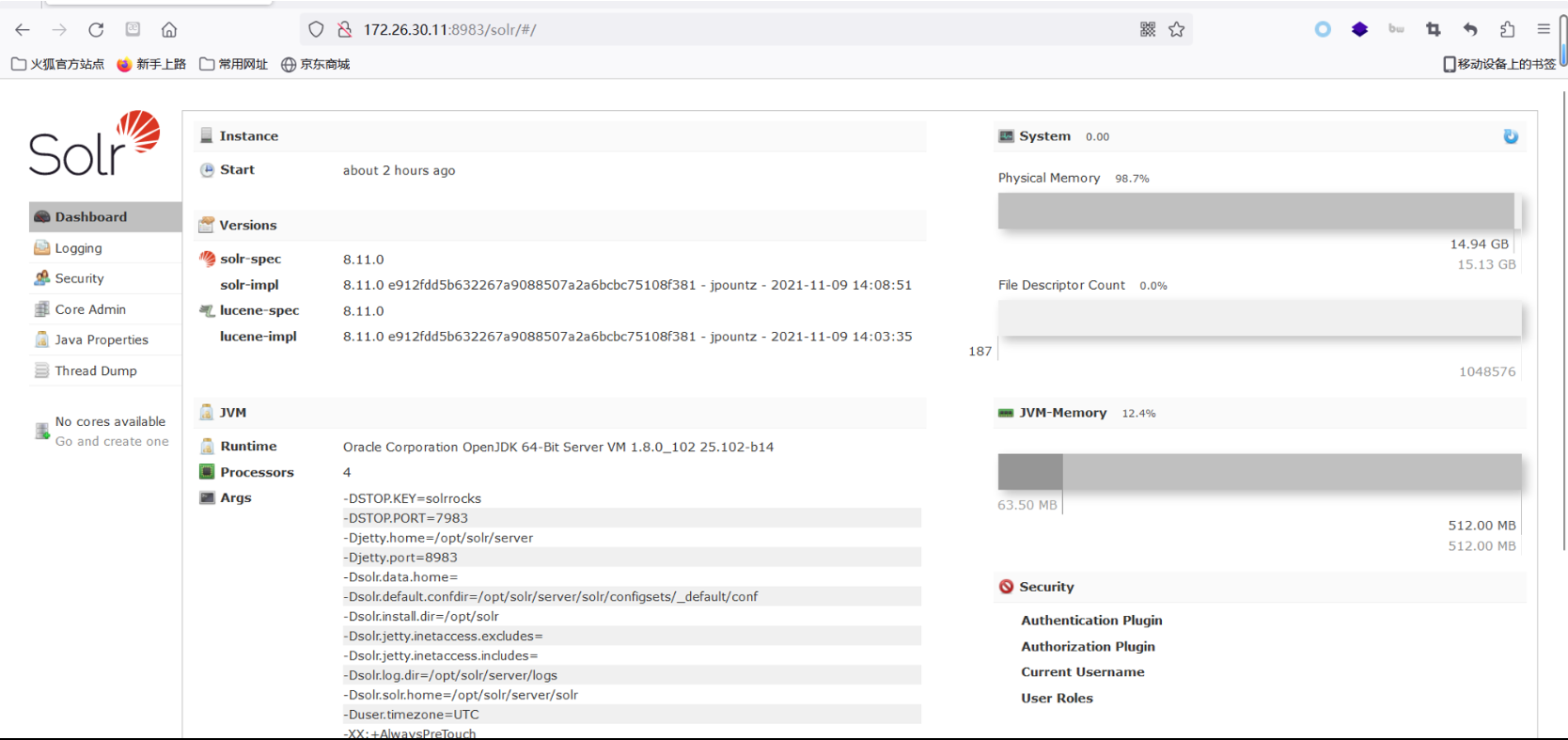The width and height of the screenshot is (1568, 740).
Task: Reload the page with the refresh icon
Action: tap(96, 30)
